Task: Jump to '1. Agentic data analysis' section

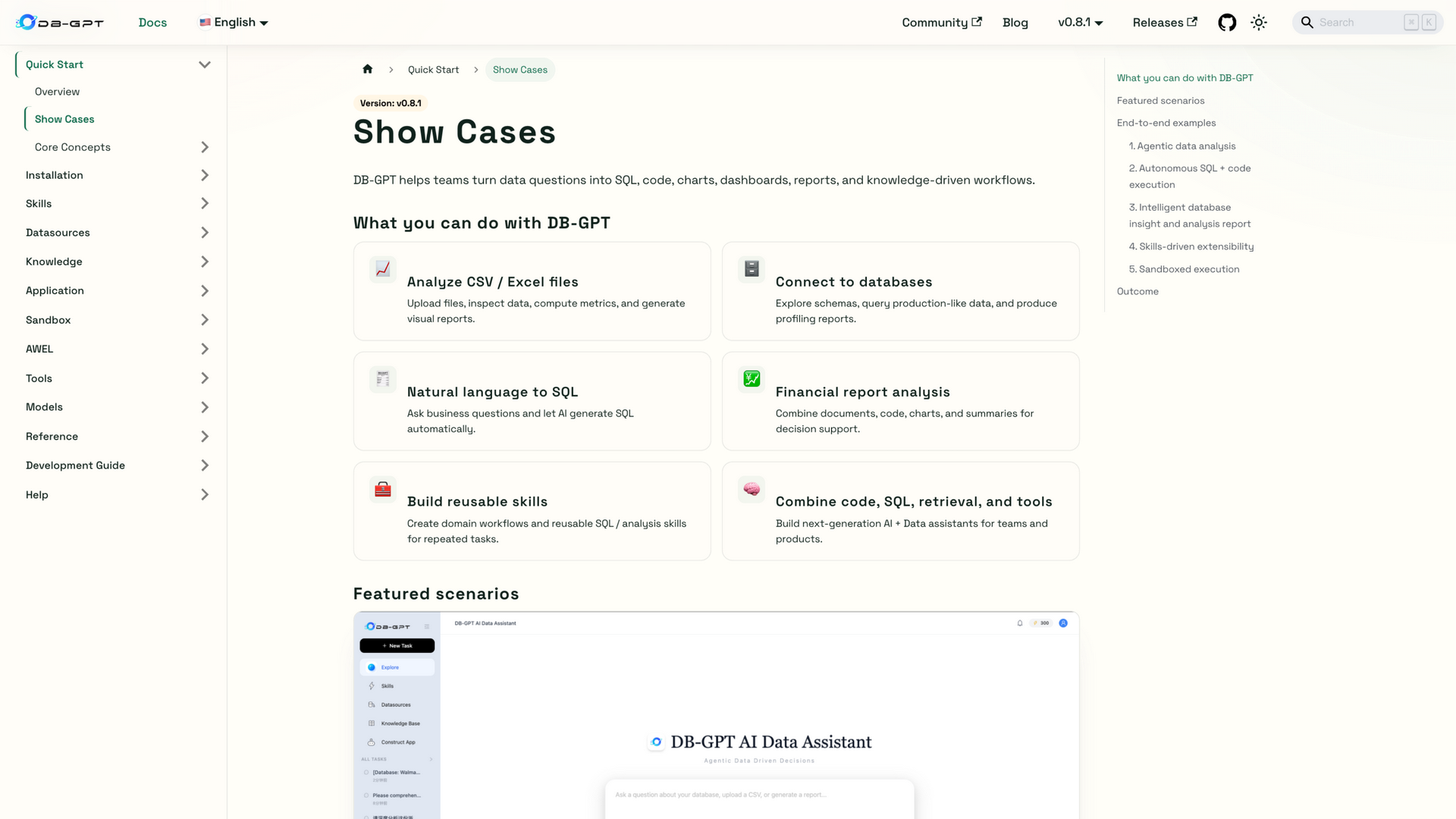Action: coord(1181,146)
